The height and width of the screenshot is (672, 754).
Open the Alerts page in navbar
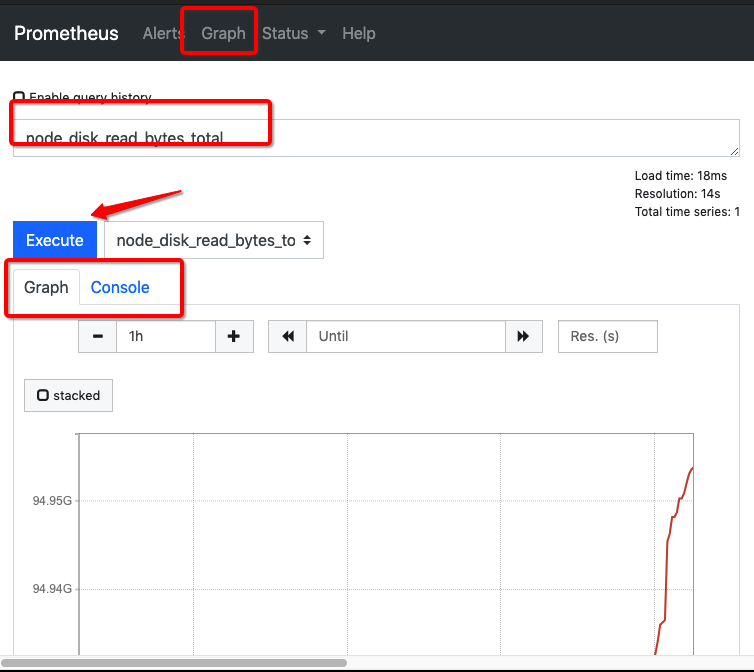click(x=163, y=33)
